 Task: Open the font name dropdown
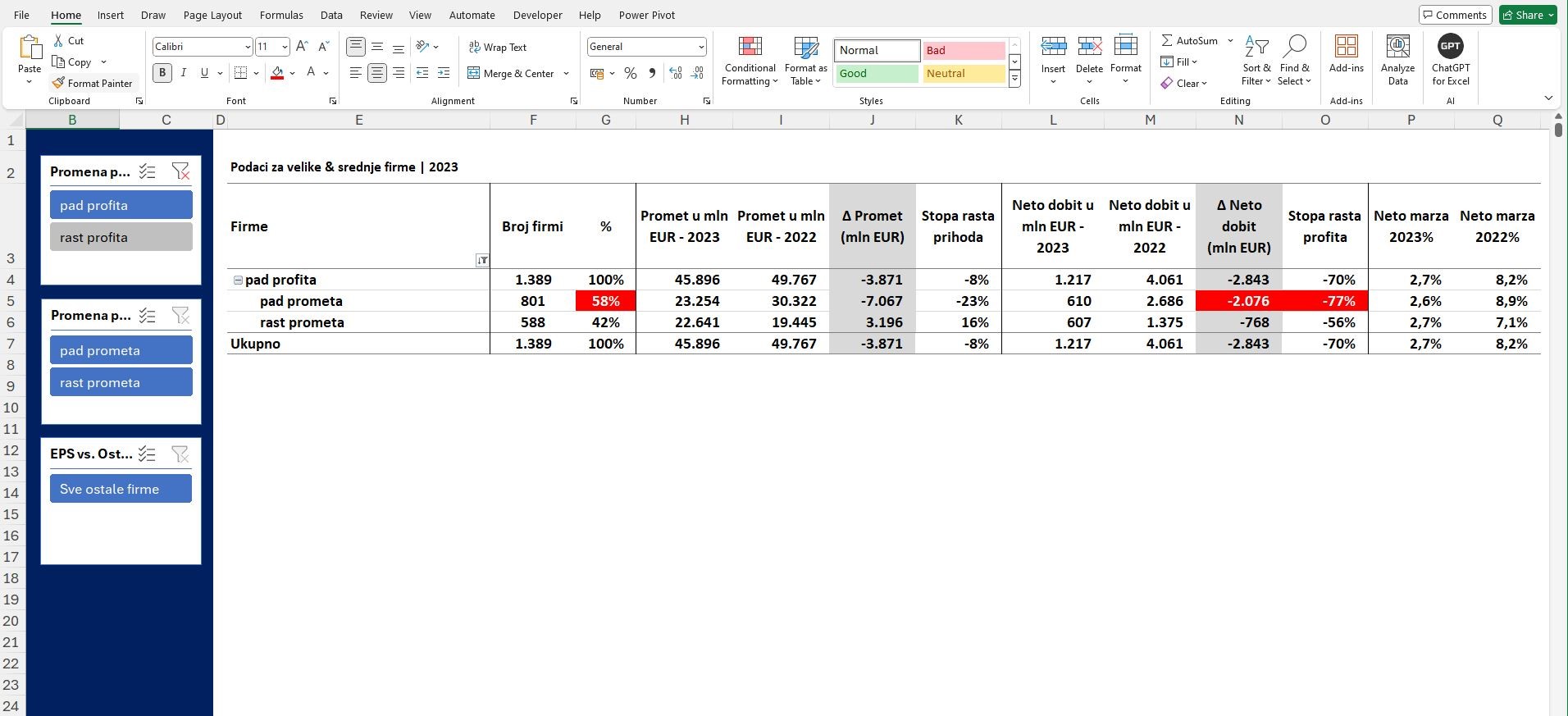pos(247,47)
